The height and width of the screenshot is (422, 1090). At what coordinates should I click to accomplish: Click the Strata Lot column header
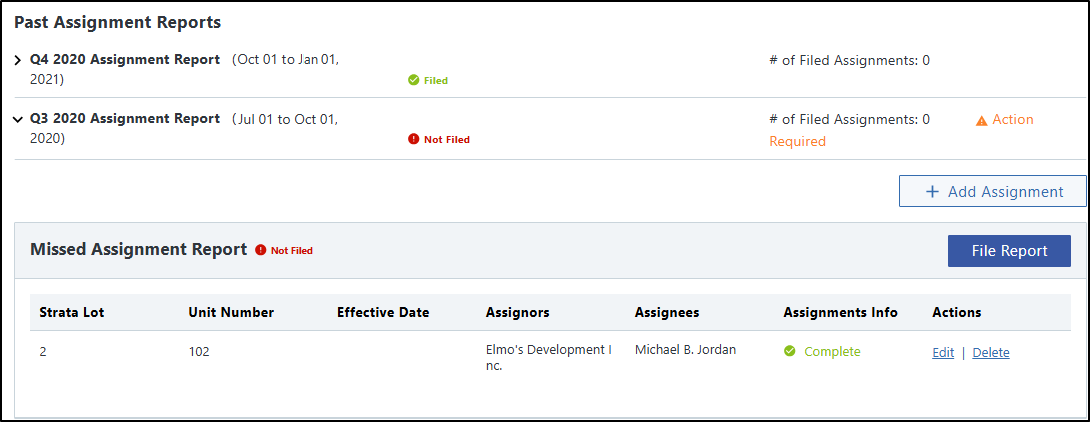click(x=72, y=313)
